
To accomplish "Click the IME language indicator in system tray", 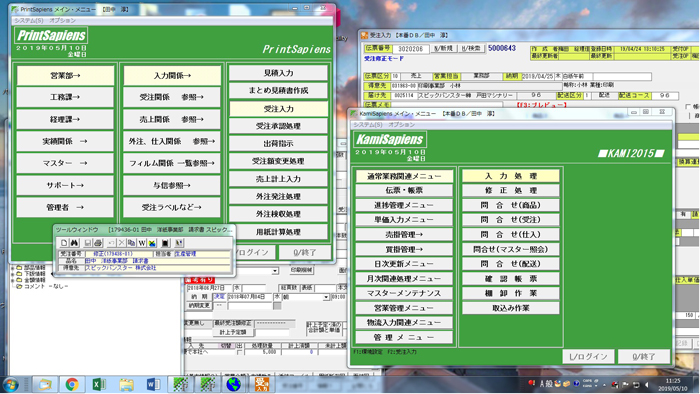I will point(546,384).
